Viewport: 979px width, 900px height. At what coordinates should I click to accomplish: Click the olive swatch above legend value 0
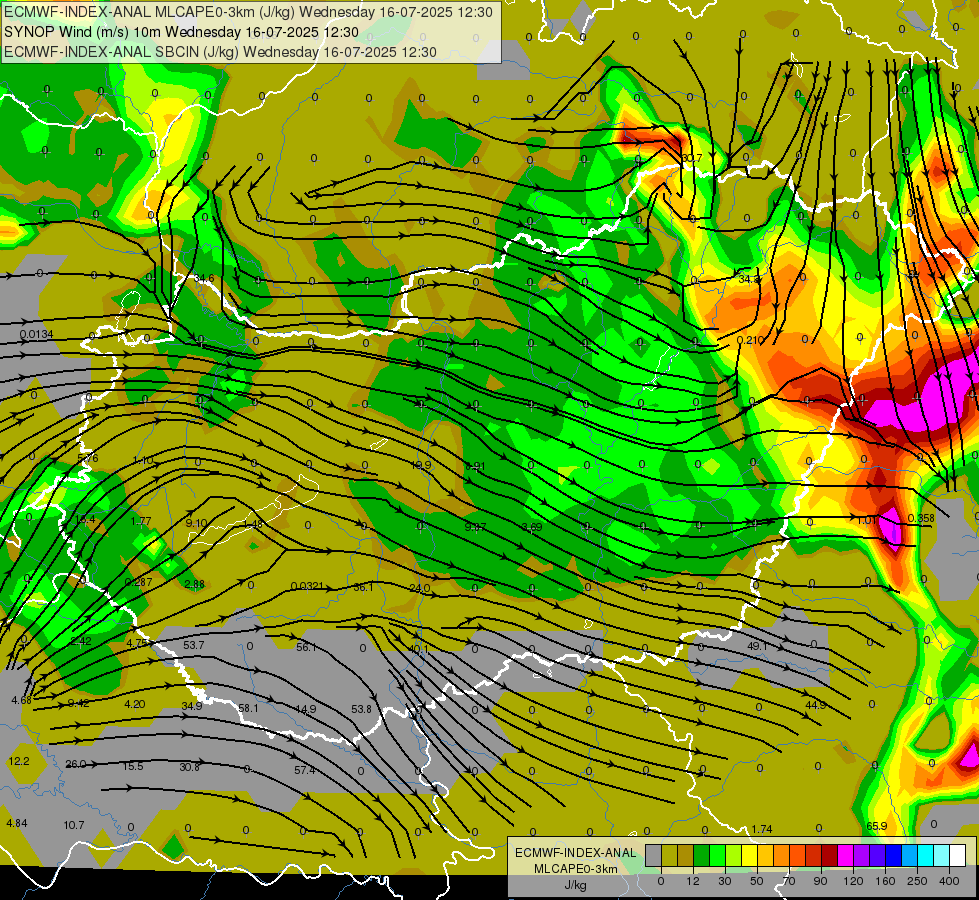click(669, 856)
